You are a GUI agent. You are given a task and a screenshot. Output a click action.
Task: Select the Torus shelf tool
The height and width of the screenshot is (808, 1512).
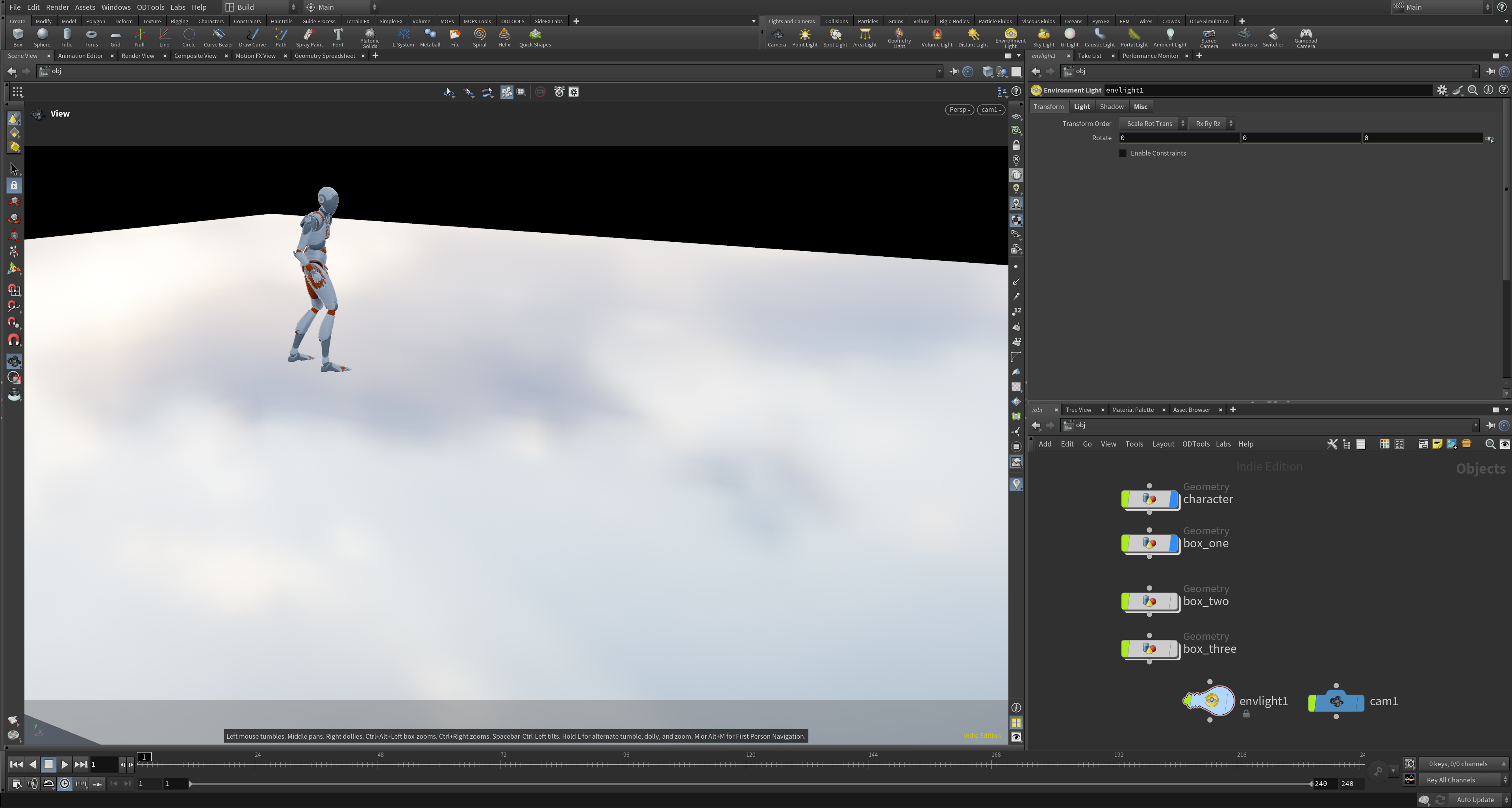91,37
